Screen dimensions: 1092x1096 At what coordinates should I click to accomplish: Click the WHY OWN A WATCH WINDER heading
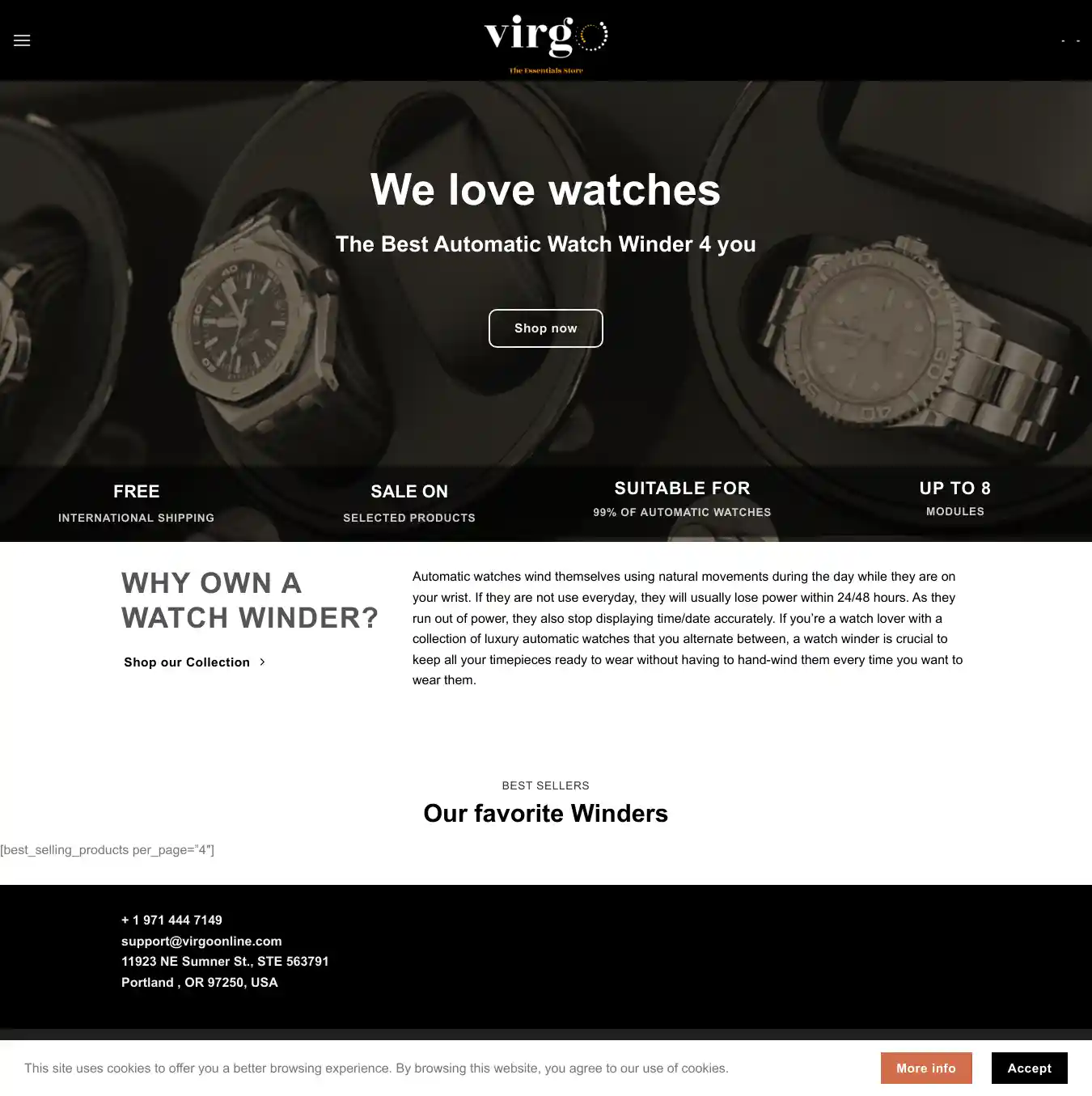pyautogui.click(x=250, y=600)
